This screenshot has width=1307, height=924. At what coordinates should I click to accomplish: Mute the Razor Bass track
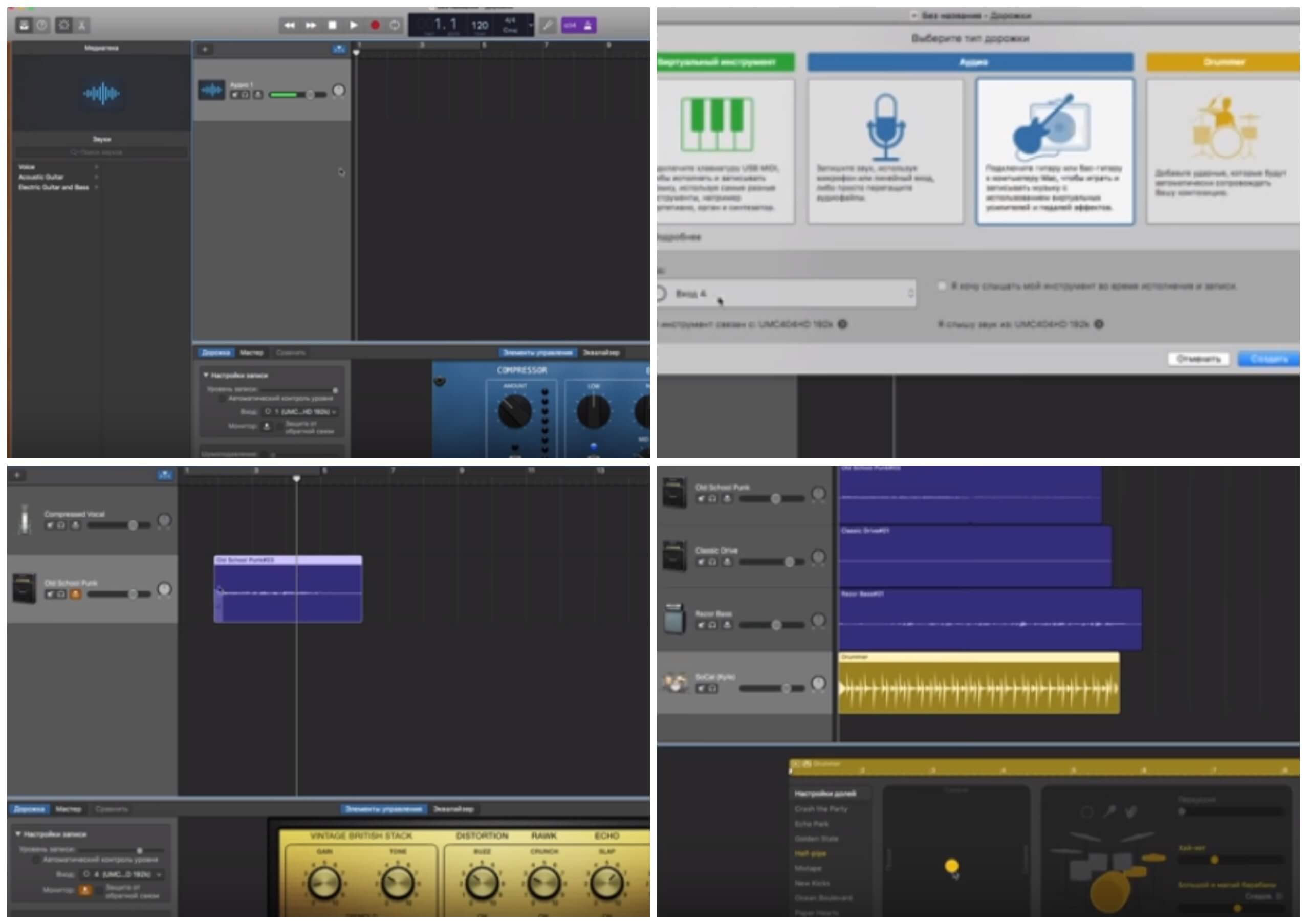(701, 625)
